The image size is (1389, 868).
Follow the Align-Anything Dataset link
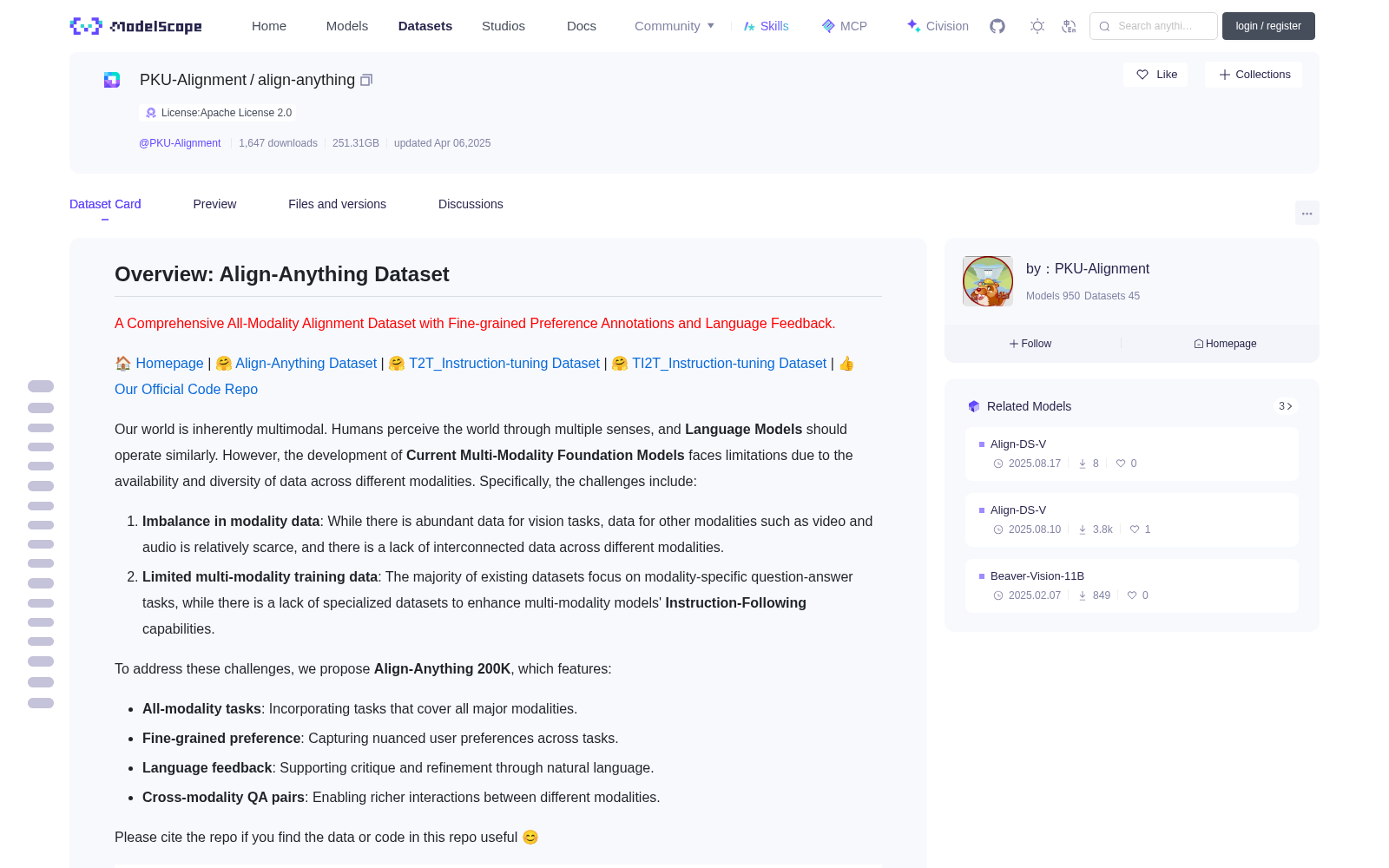point(306,364)
